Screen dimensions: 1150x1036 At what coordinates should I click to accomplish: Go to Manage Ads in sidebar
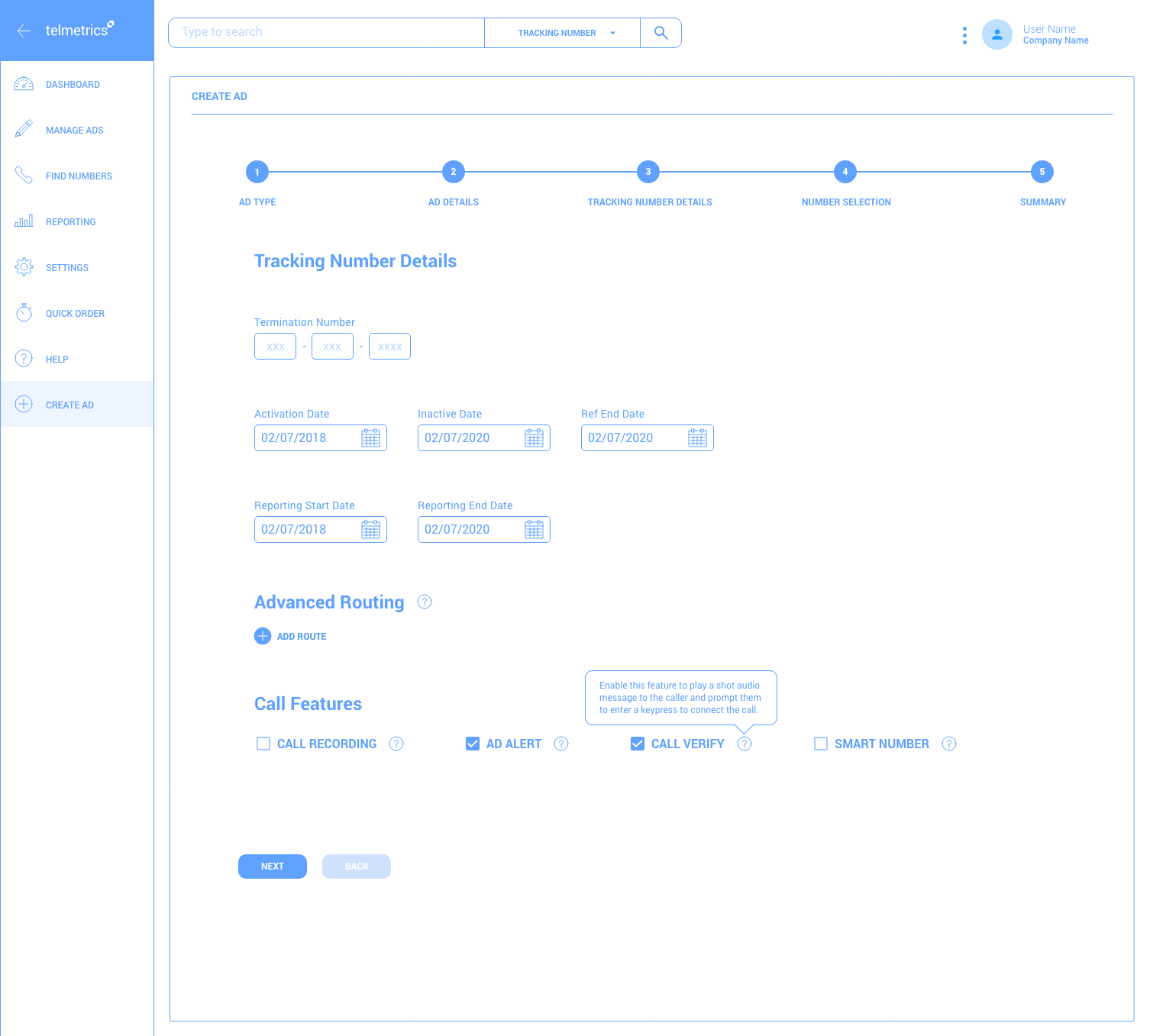[74, 131]
